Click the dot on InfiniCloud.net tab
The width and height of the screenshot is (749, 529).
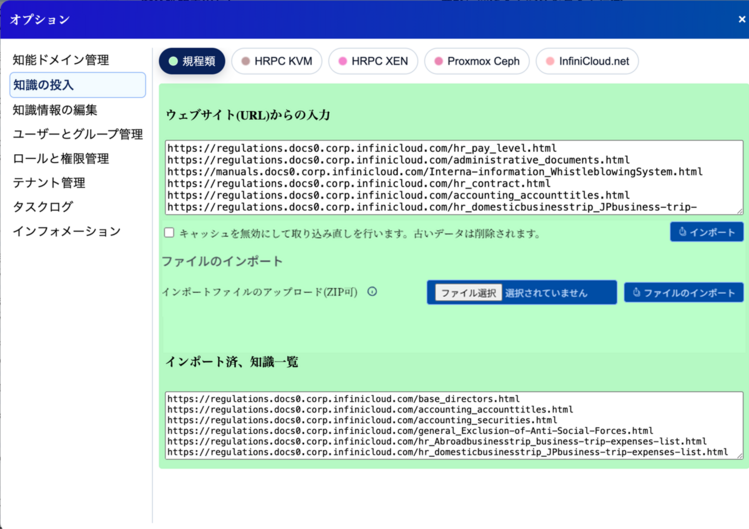point(550,62)
